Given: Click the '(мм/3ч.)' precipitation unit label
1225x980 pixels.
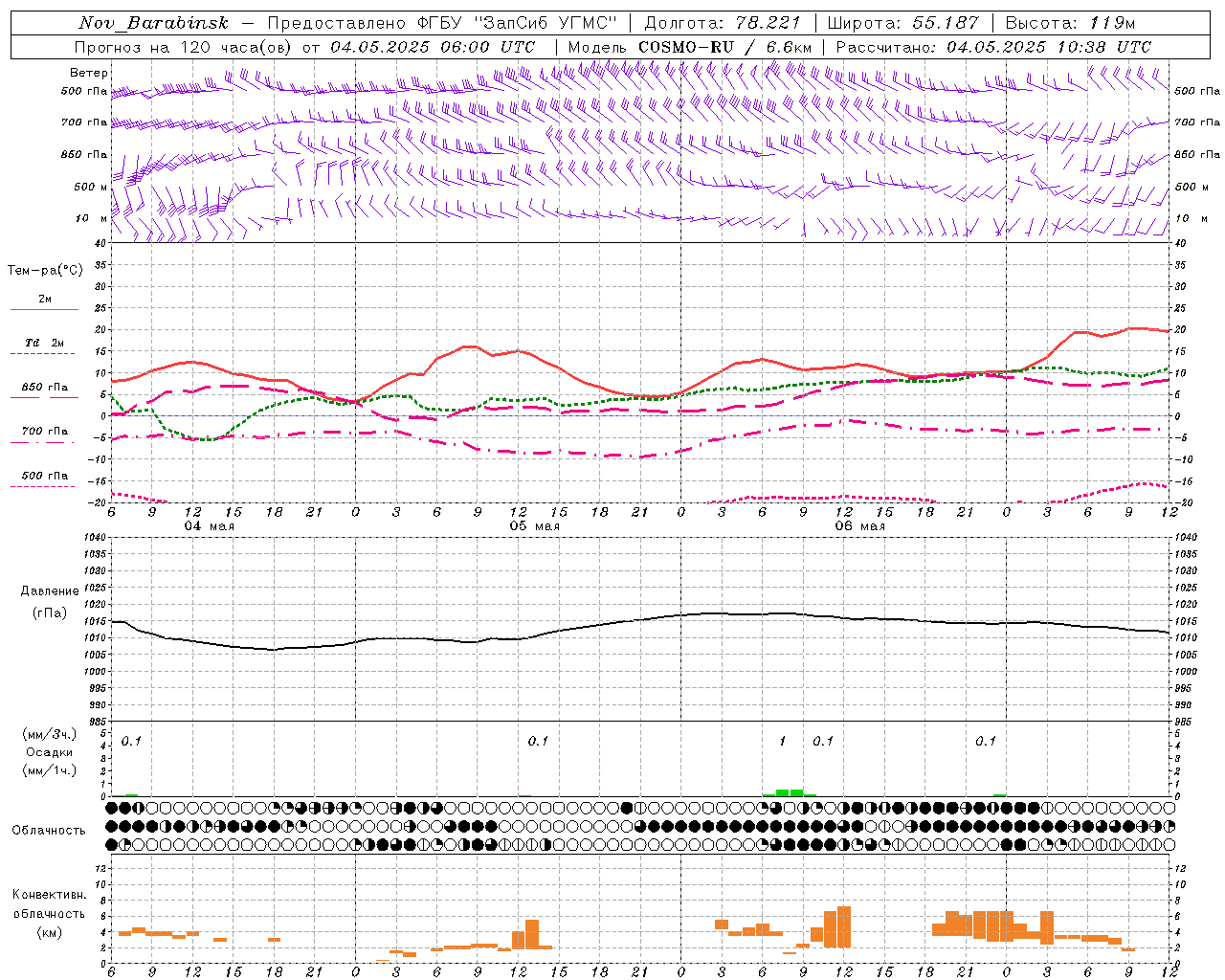Looking at the screenshot, I should click(x=50, y=734).
